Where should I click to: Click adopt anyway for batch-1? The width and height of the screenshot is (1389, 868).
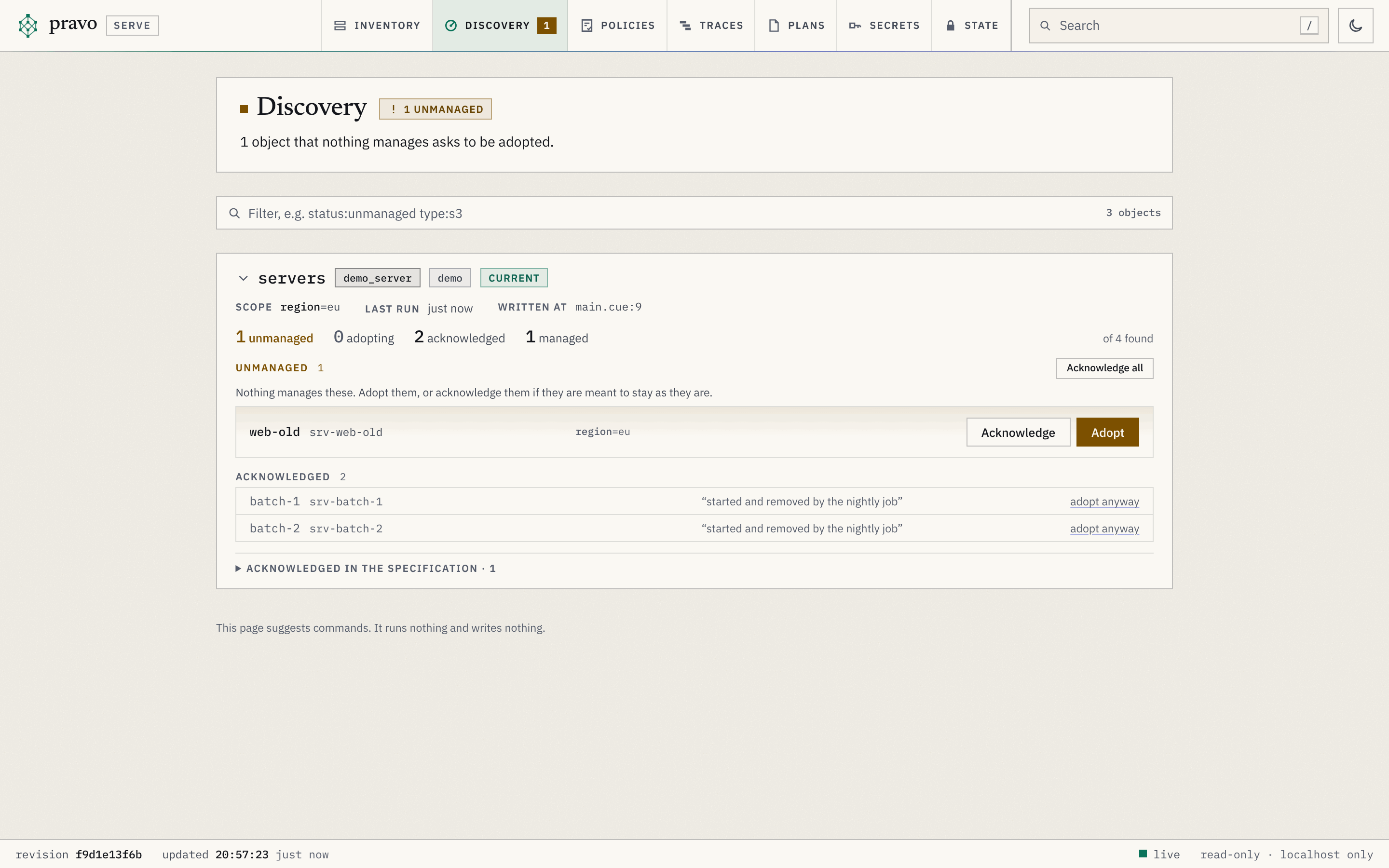click(1104, 502)
